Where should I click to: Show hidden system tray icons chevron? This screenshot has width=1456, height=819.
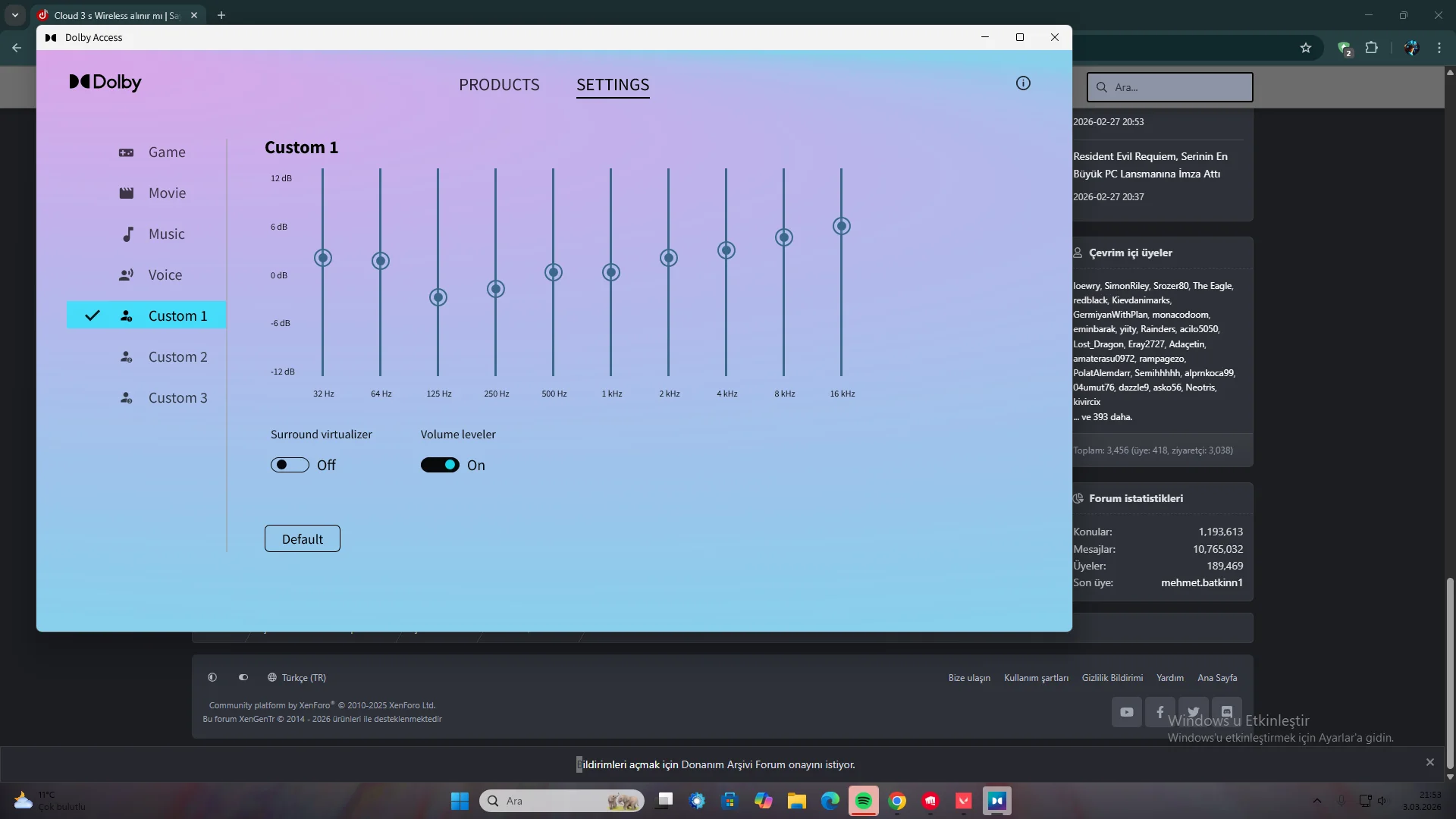[1316, 801]
